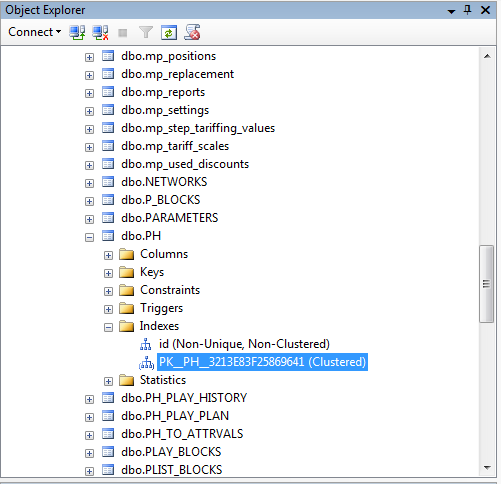Click the Filter funnel toolbar icon
Viewport: 501px width, 484px height.
tap(146, 33)
